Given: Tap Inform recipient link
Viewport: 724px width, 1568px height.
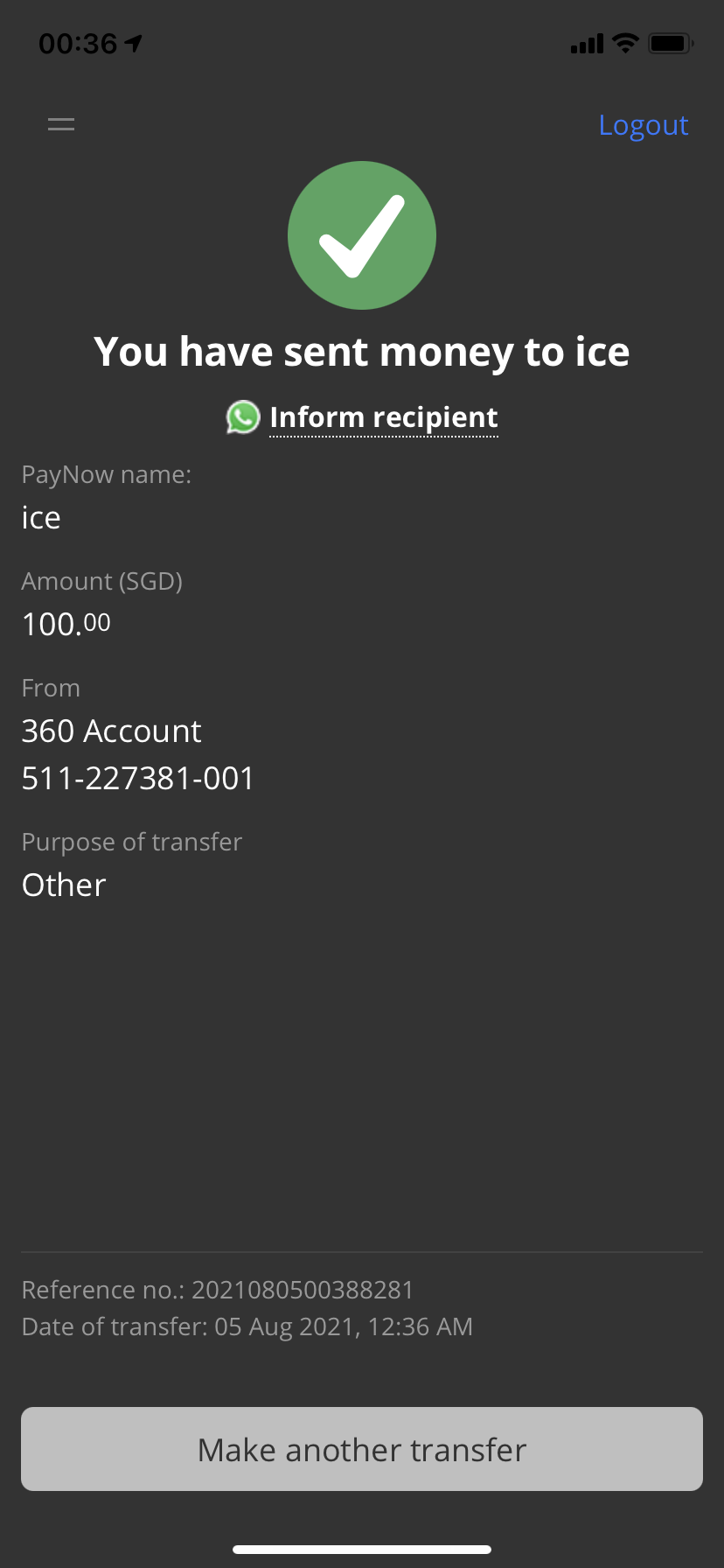Looking at the screenshot, I should pos(384,417).
